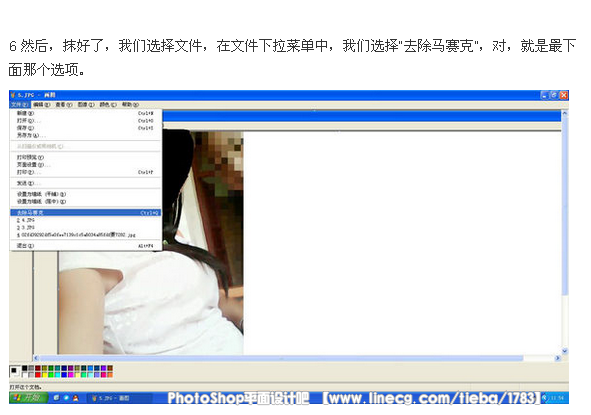Click the system tray clock
591x415 pixels.
pos(557,398)
